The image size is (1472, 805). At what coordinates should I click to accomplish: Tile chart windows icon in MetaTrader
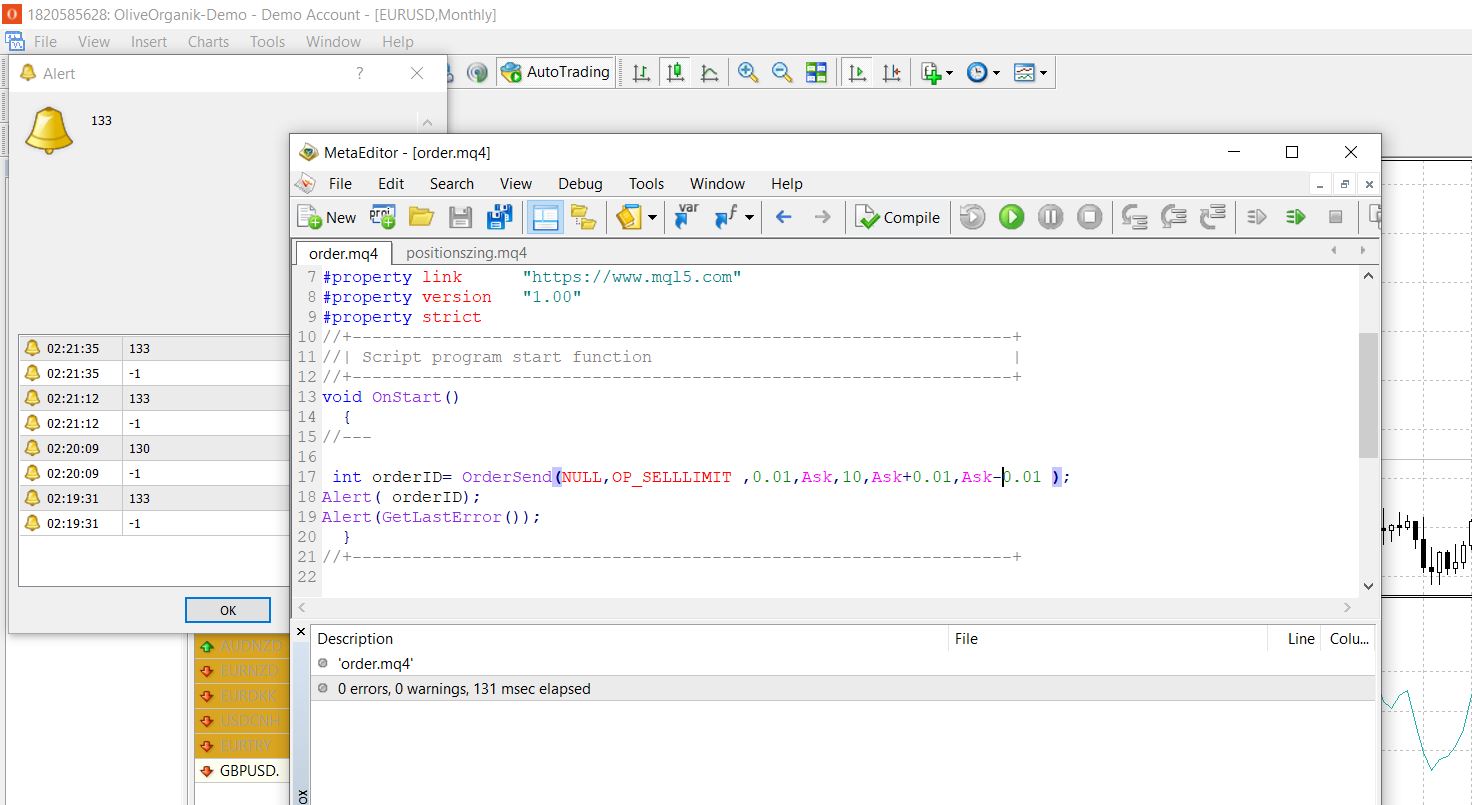pyautogui.click(x=816, y=72)
